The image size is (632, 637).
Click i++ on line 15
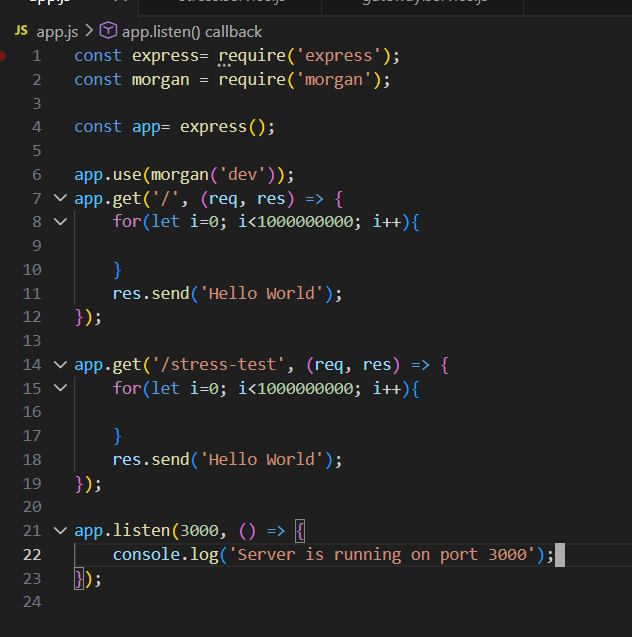387,389
